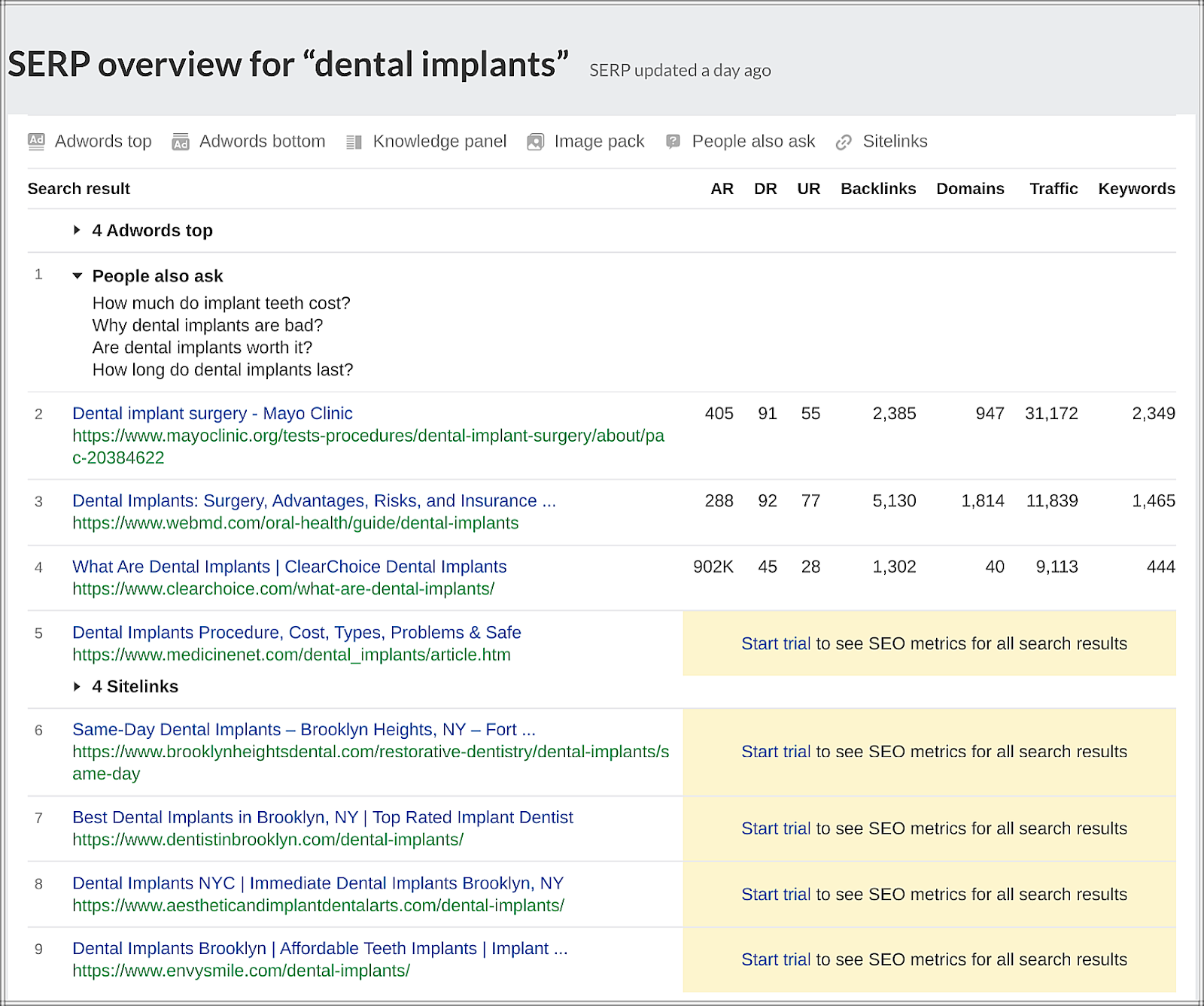Click the Knowledge panel icon
Image resolution: width=1204 pixels, height=1006 pixels.
[x=354, y=142]
